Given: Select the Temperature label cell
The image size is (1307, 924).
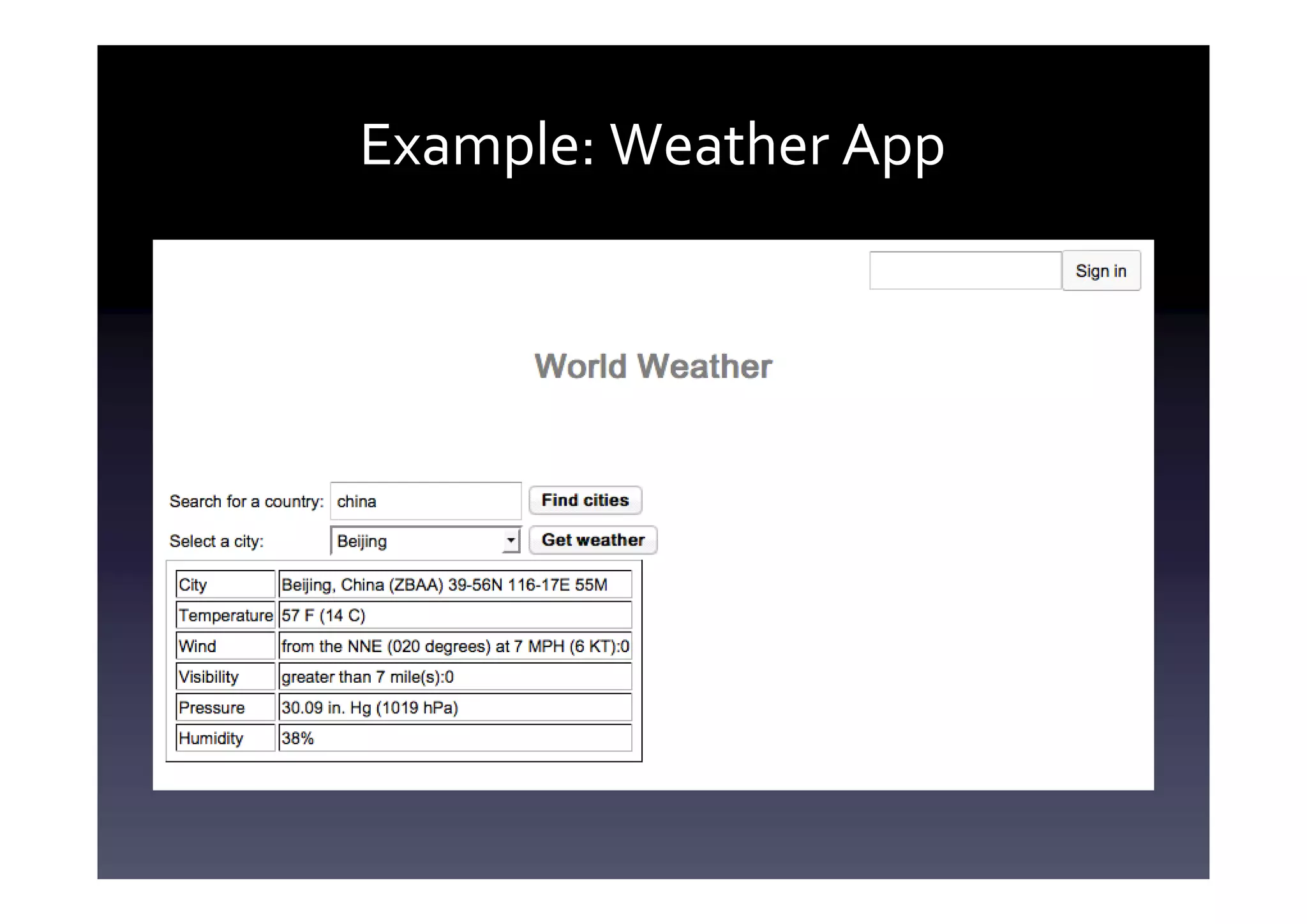Looking at the screenshot, I should tap(225, 615).
